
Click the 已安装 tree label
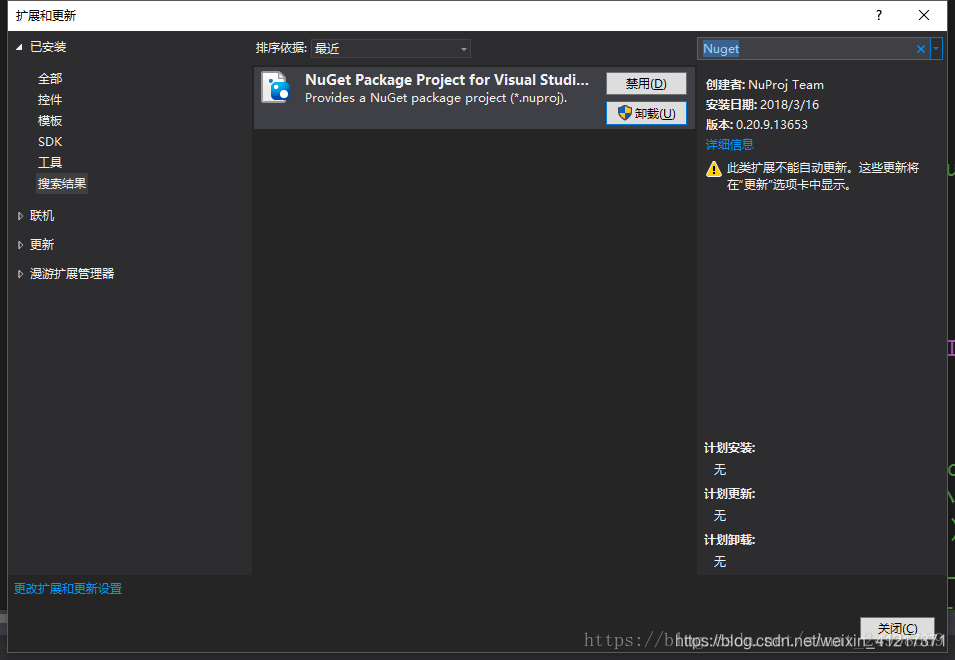[x=48, y=47]
